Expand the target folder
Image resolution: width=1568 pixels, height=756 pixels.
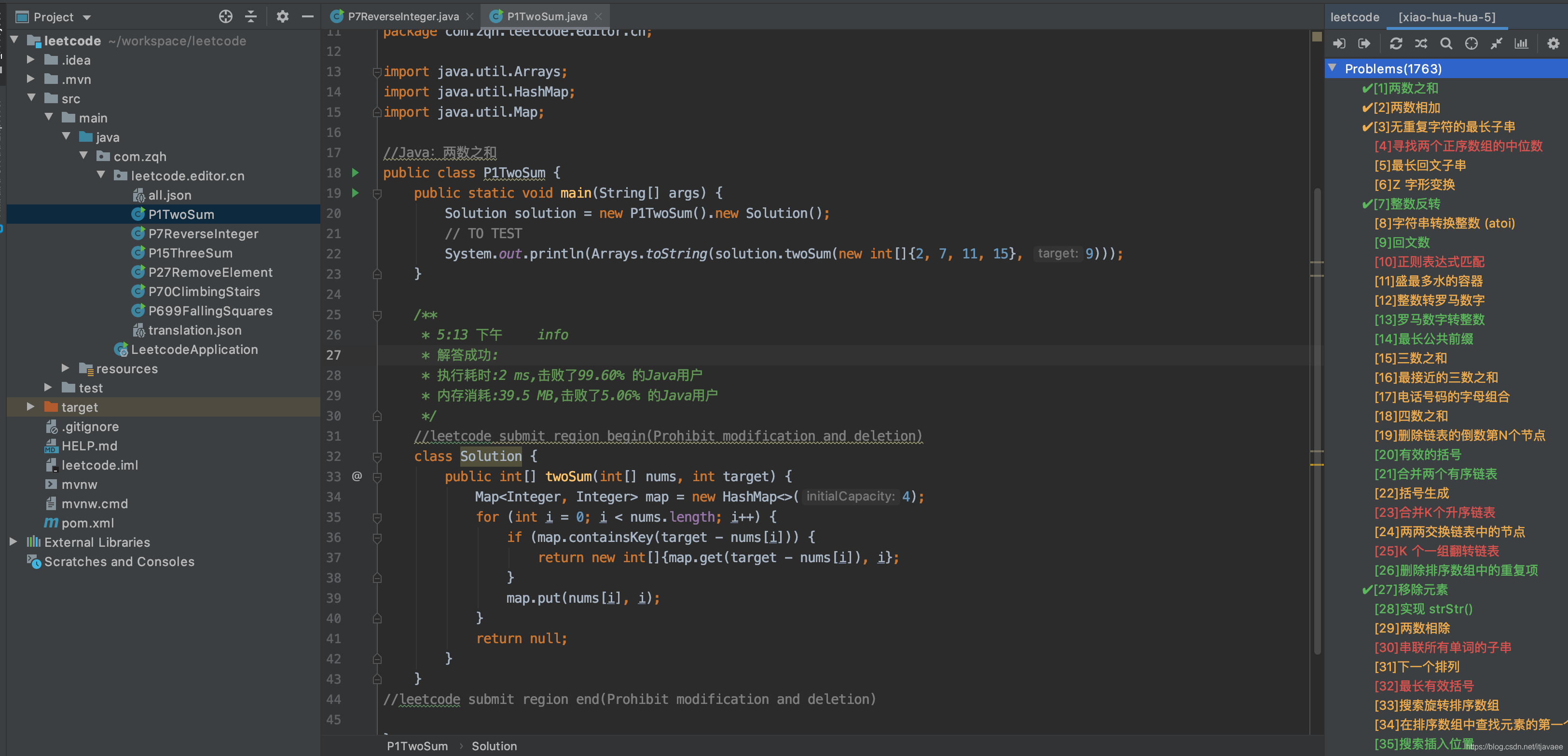pos(30,407)
